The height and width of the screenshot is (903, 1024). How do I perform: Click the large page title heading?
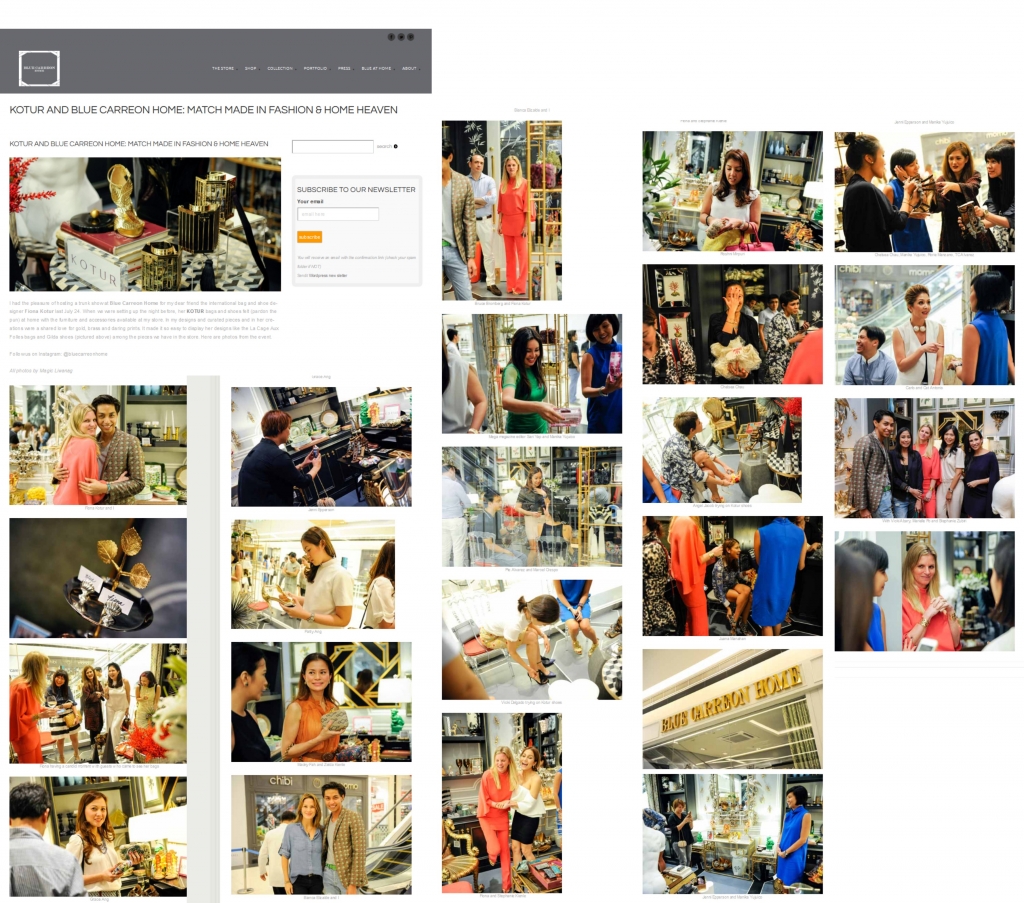203,110
